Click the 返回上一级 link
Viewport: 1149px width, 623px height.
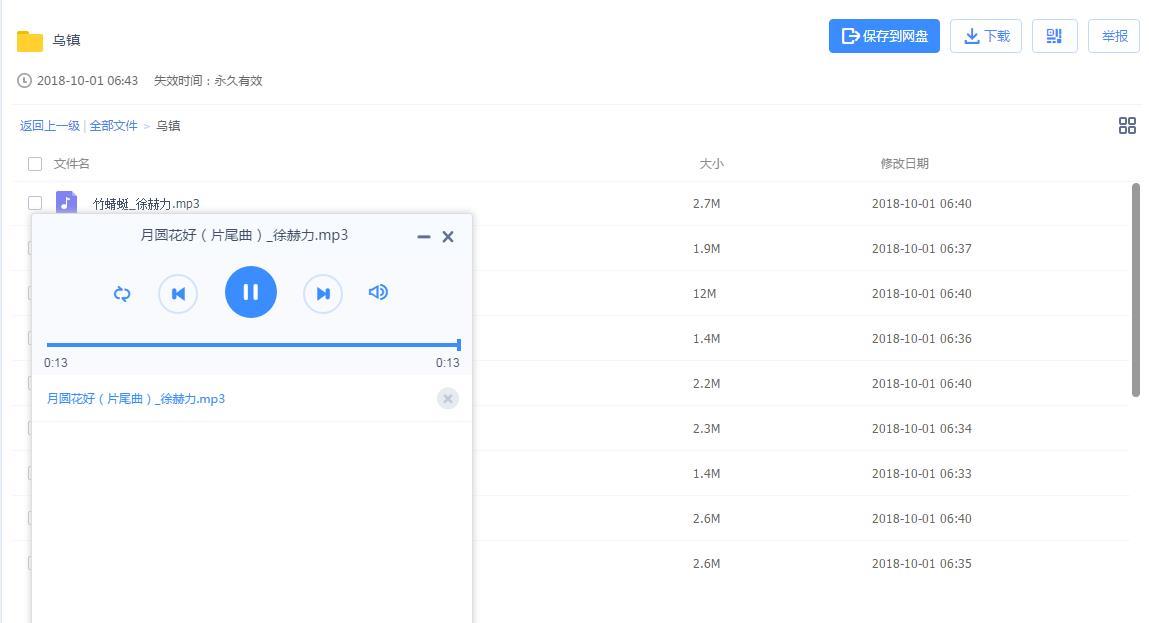coord(50,126)
